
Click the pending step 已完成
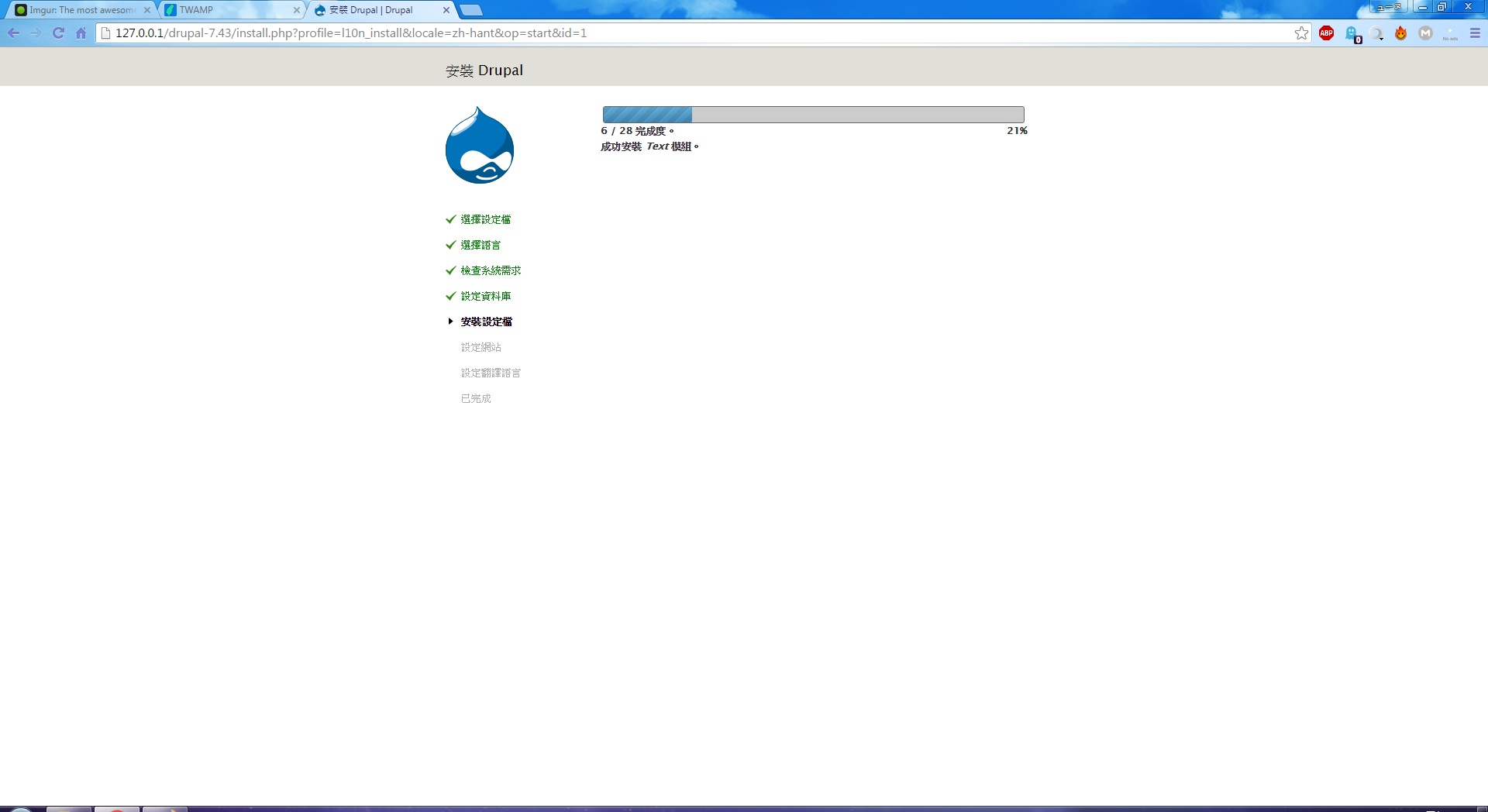pyautogui.click(x=476, y=398)
